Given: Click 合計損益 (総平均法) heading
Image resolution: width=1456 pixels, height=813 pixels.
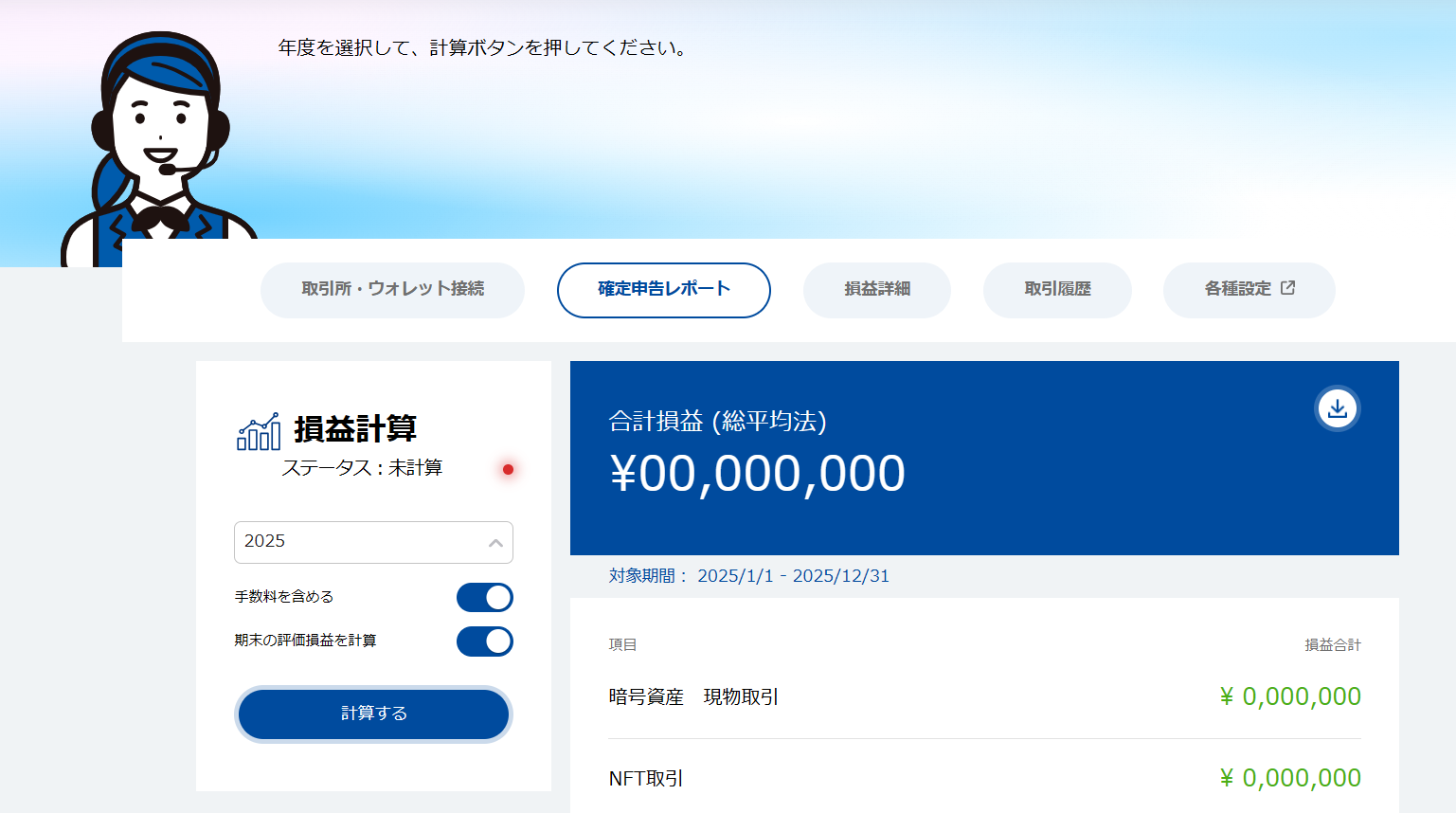Looking at the screenshot, I should click(717, 421).
